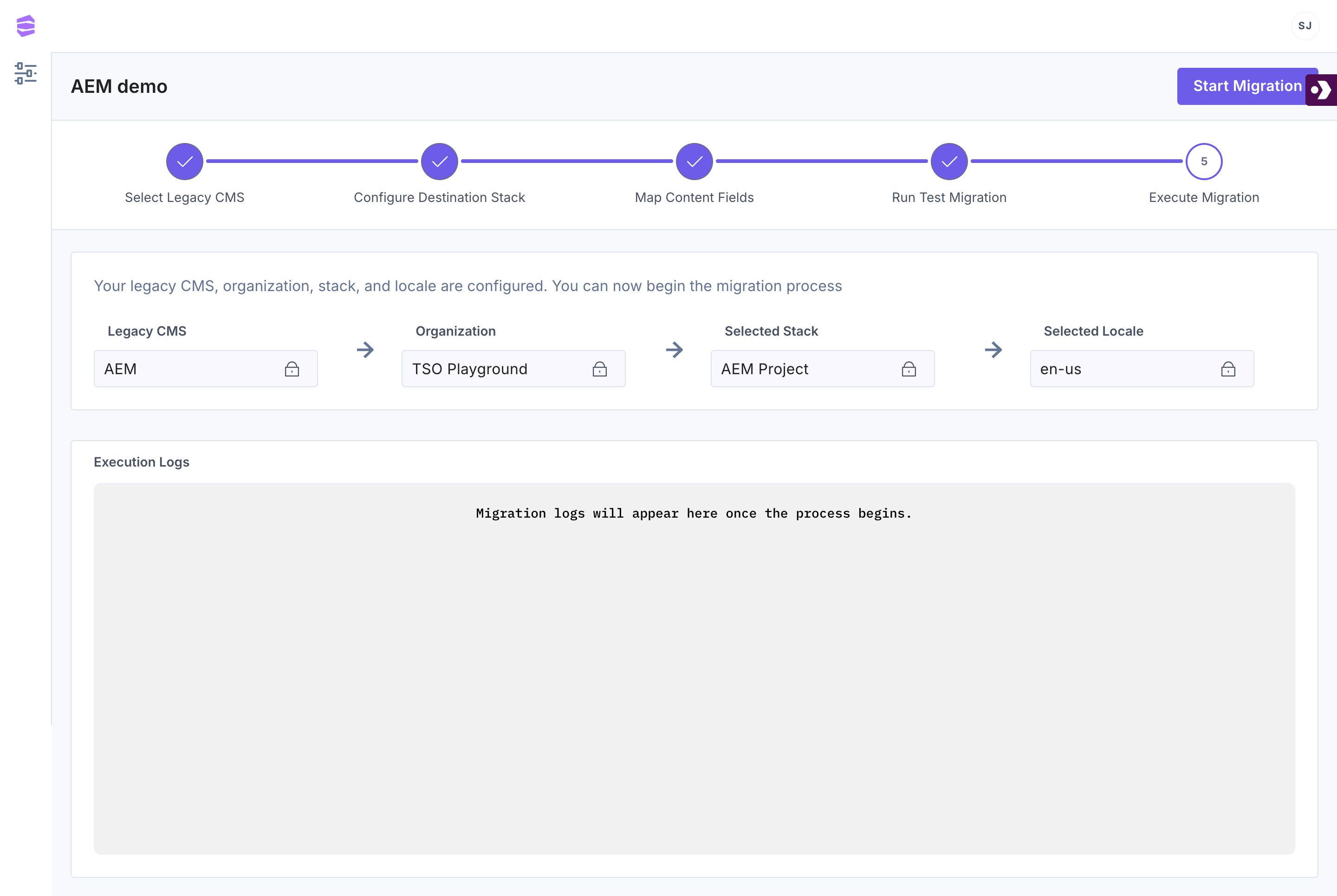
Task: Open the settings sliders sidebar icon
Action: [26, 73]
